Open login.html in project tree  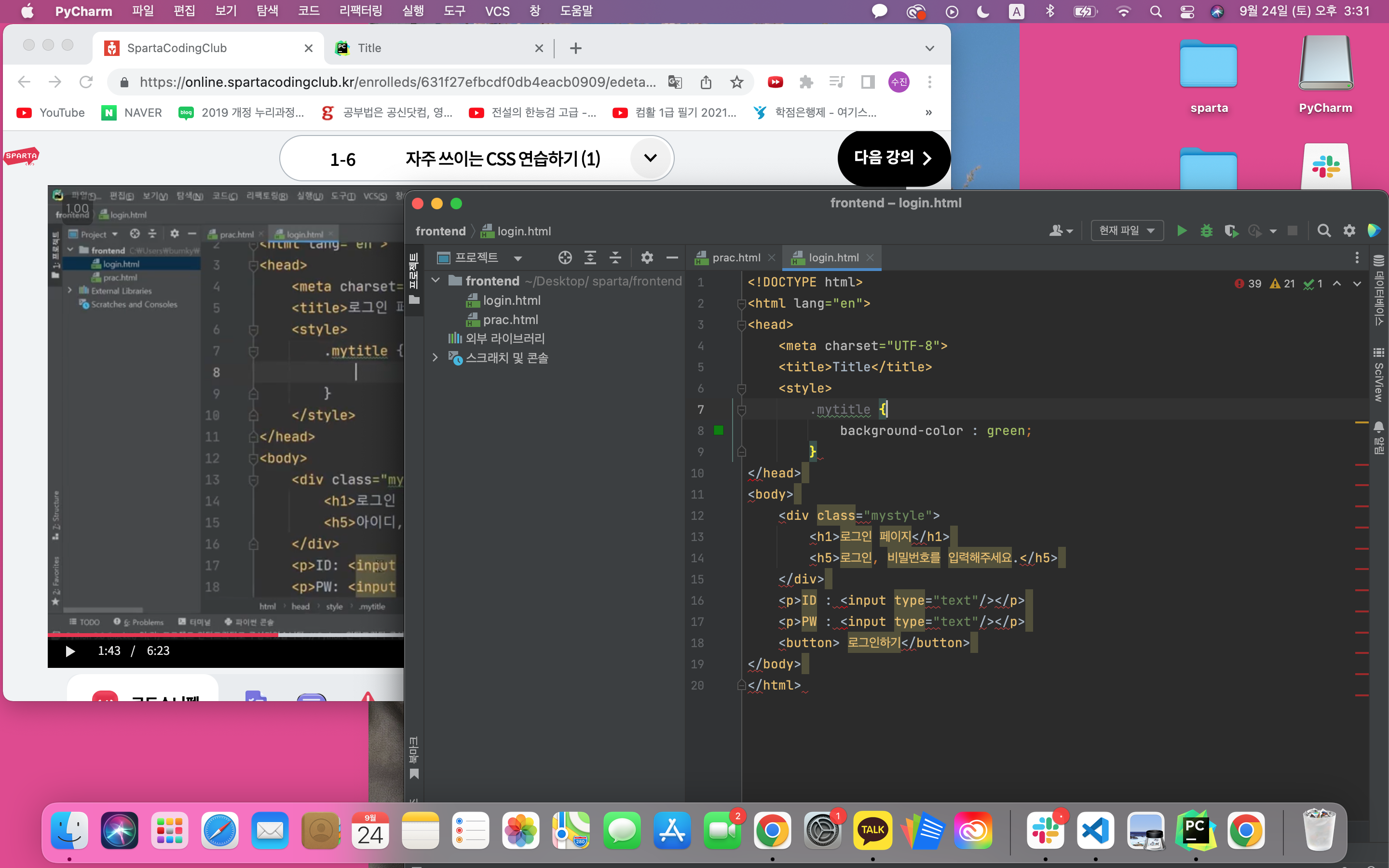coord(504,300)
